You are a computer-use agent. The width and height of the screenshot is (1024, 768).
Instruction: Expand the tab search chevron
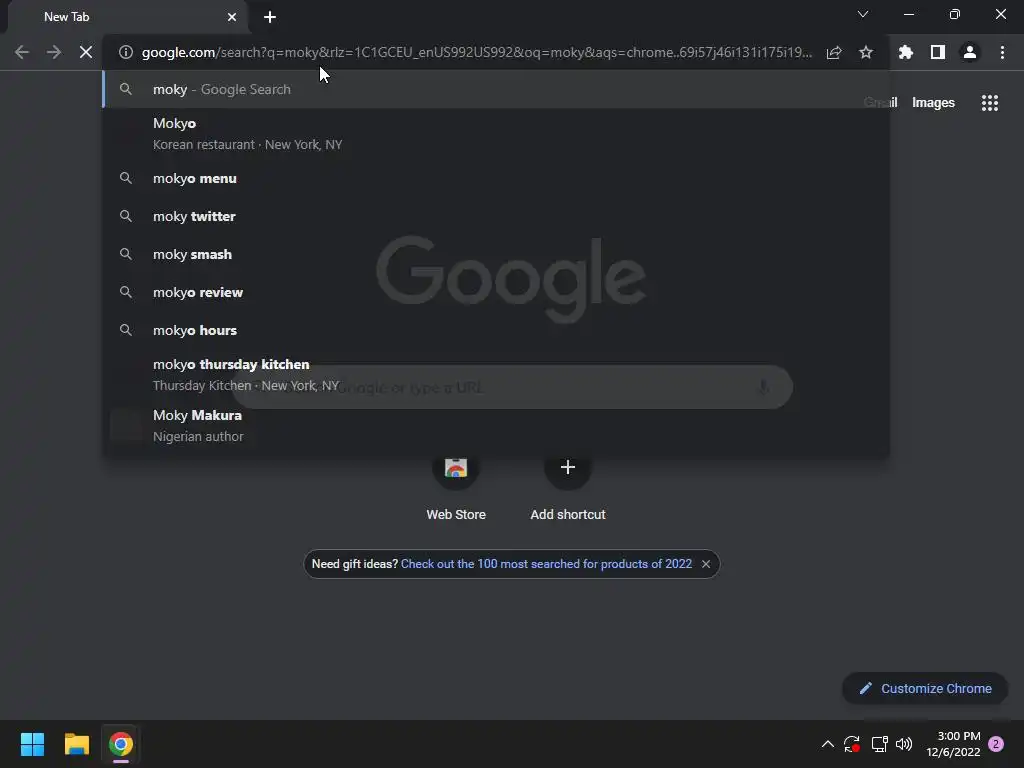[x=863, y=14]
